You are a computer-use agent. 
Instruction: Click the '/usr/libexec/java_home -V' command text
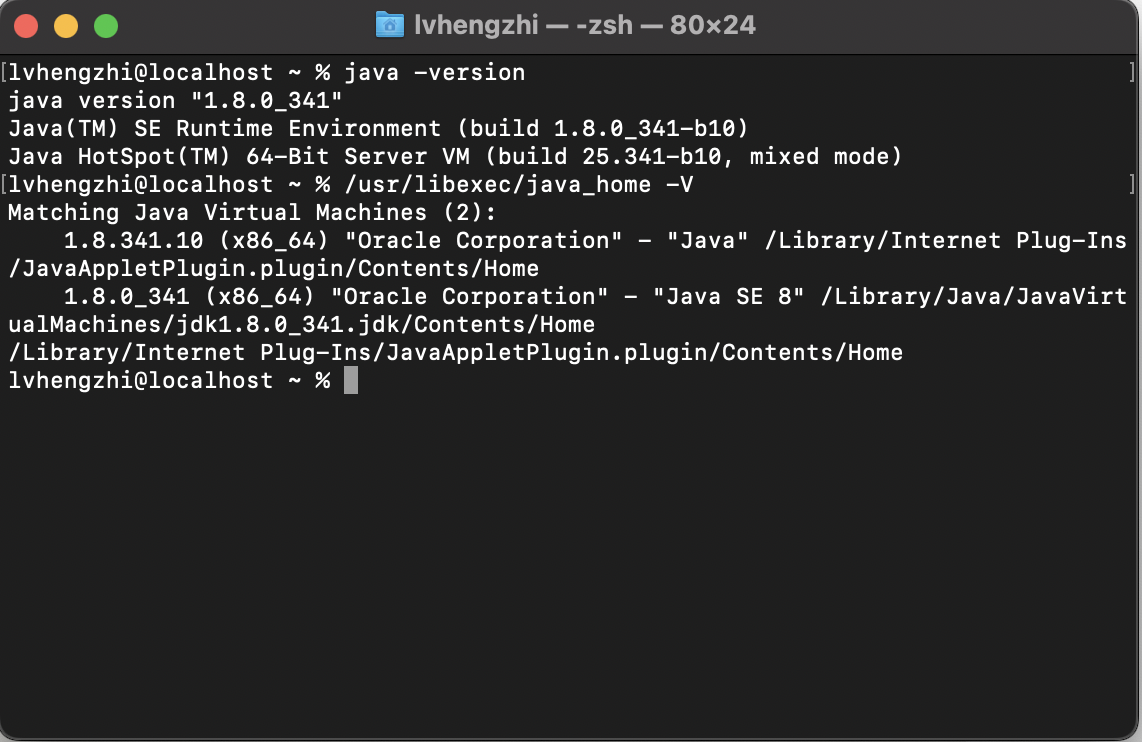(x=519, y=185)
